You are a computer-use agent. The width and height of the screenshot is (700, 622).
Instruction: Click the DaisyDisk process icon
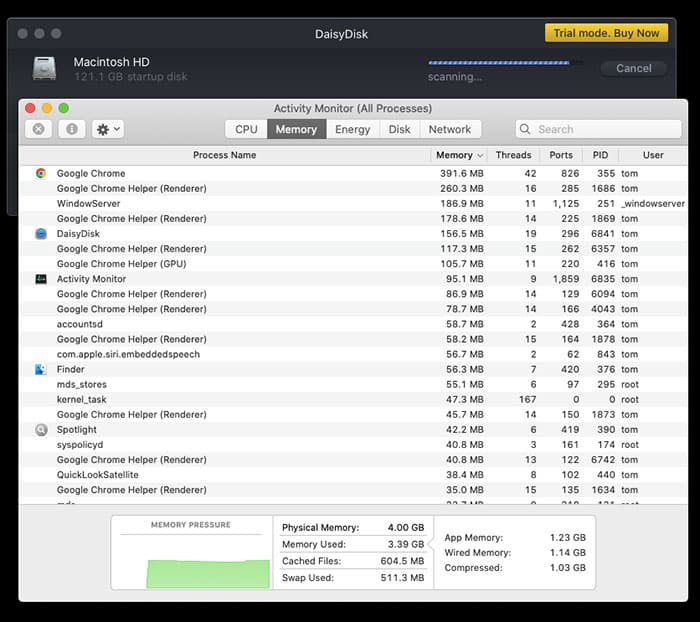click(x=41, y=234)
